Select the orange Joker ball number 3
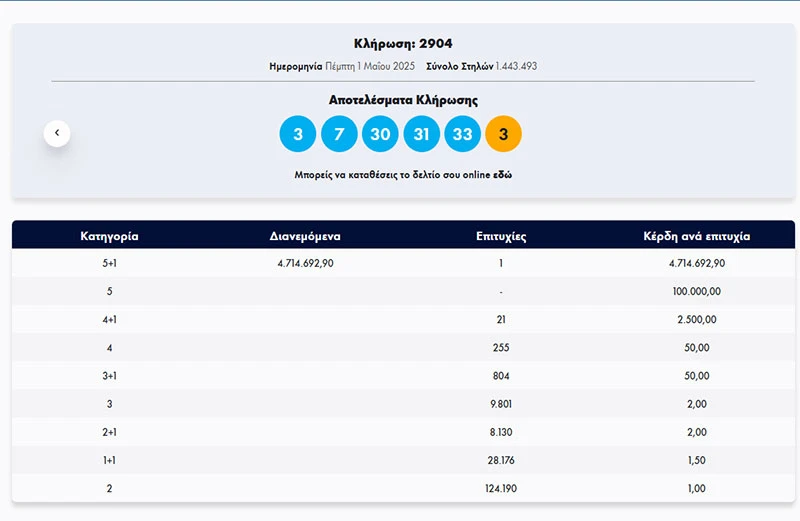Viewport: 800px width, 521px height. coord(503,133)
